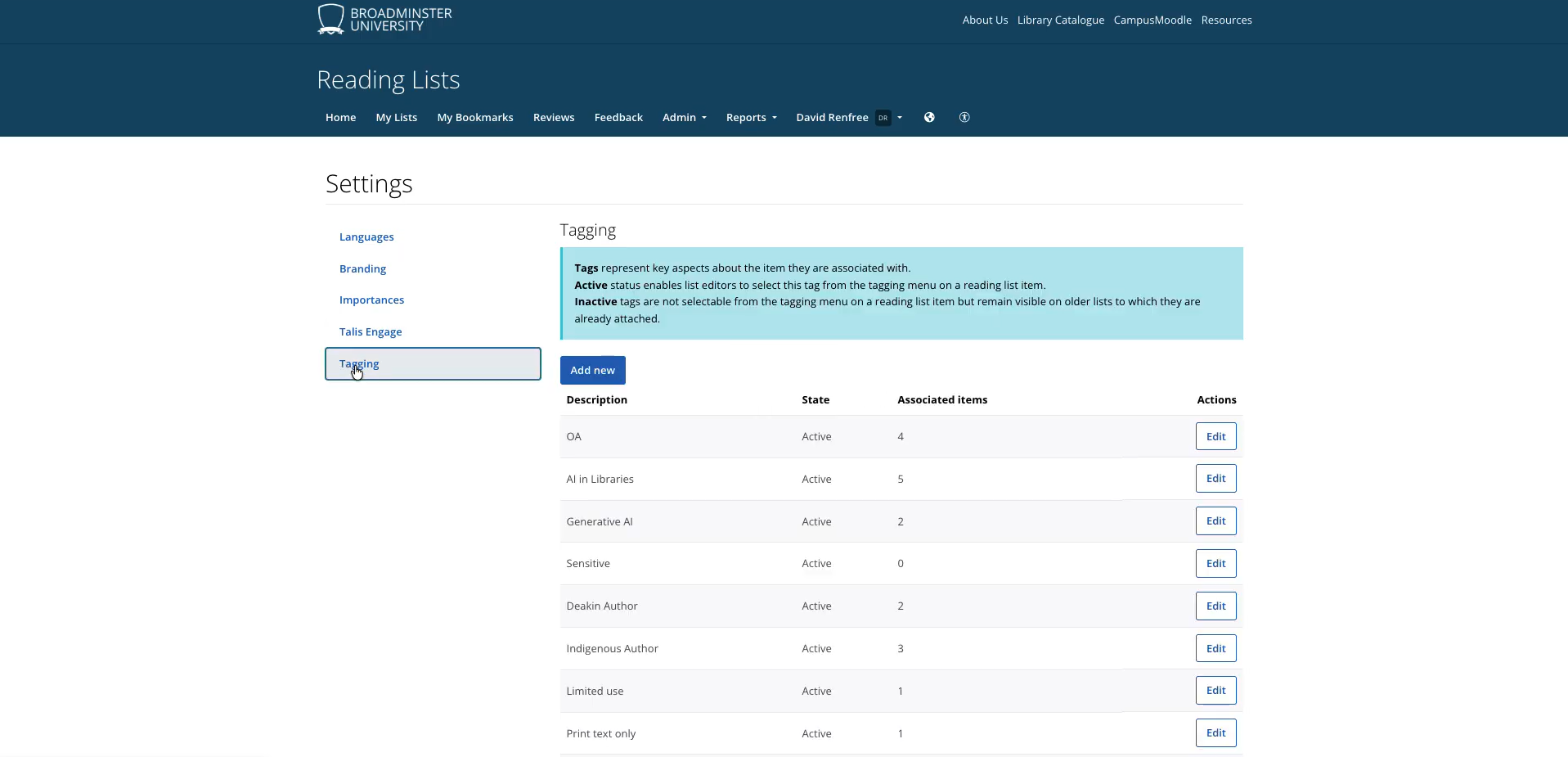1568x757 pixels.
Task: Open the Reviews navigation item
Action: [553, 118]
